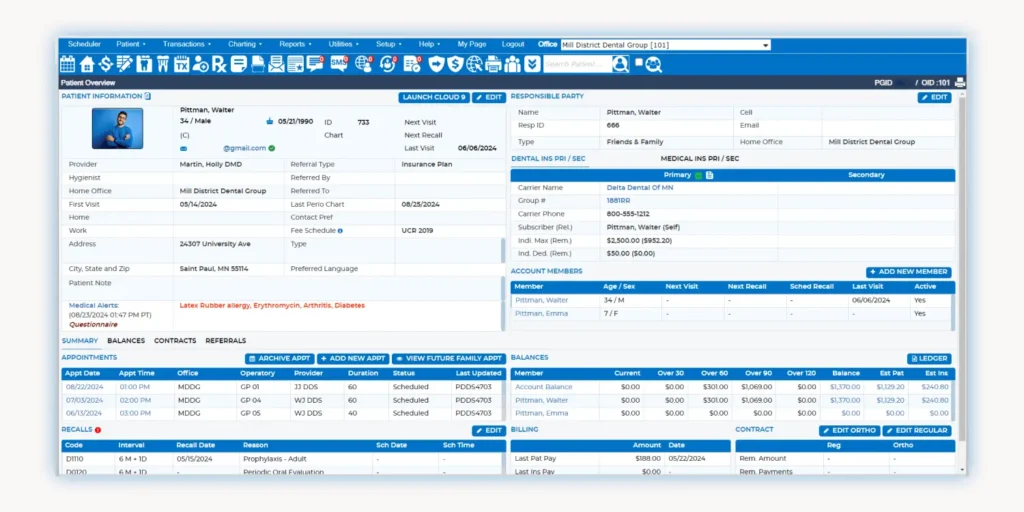1024x512 pixels.
Task: Open the scheduler calendar toolbar icon
Action: (x=68, y=64)
